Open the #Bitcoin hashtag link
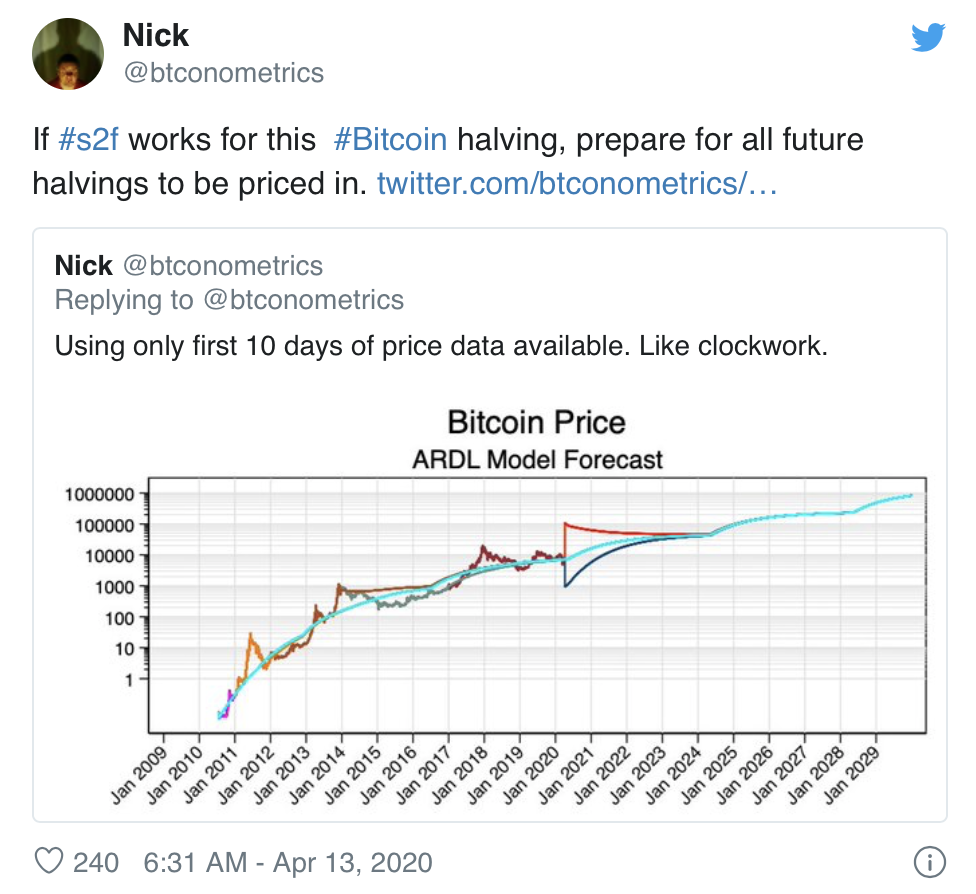 [390, 139]
